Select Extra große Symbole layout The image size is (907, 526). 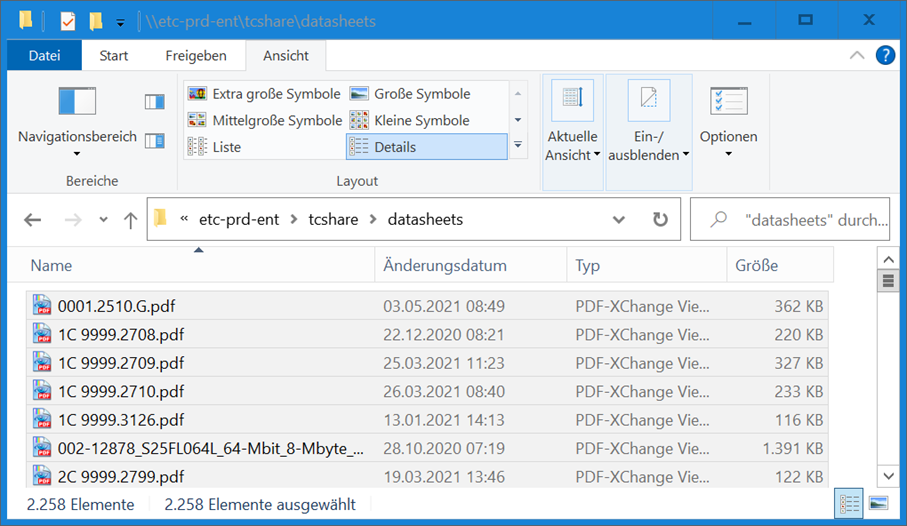click(x=265, y=94)
